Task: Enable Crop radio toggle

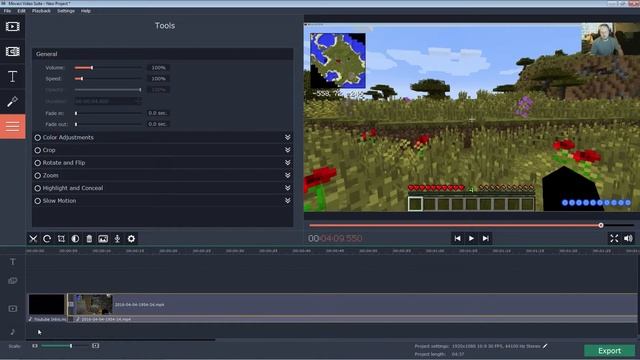Action: [x=38, y=150]
